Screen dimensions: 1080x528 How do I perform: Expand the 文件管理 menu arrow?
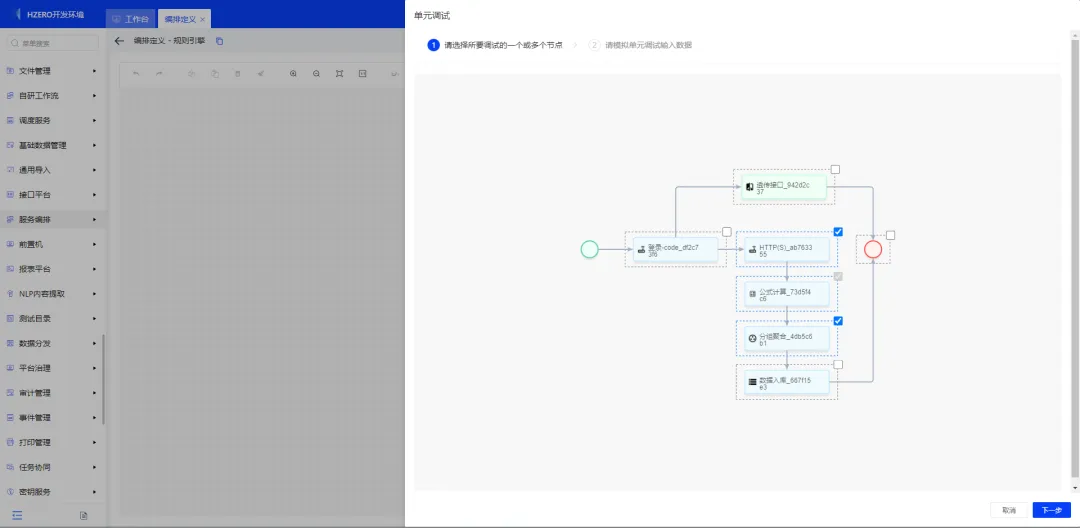point(94,71)
